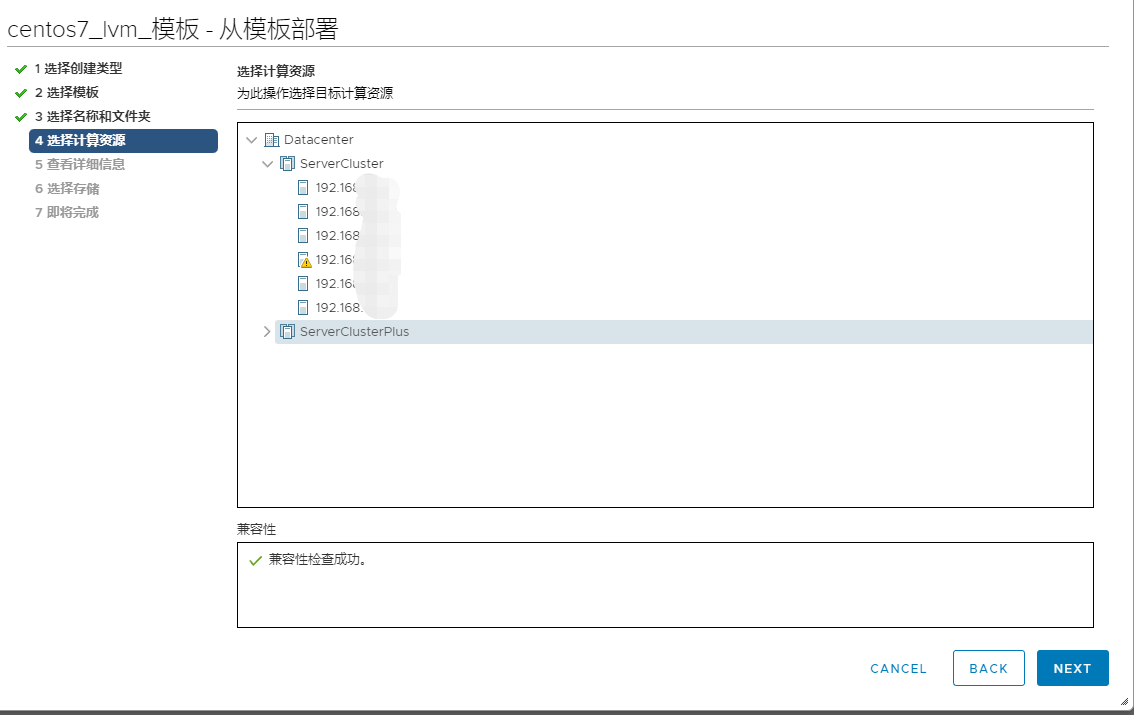Image resolution: width=1134 pixels, height=715 pixels.
Task: Select the host with warning icon
Action: tap(304, 260)
